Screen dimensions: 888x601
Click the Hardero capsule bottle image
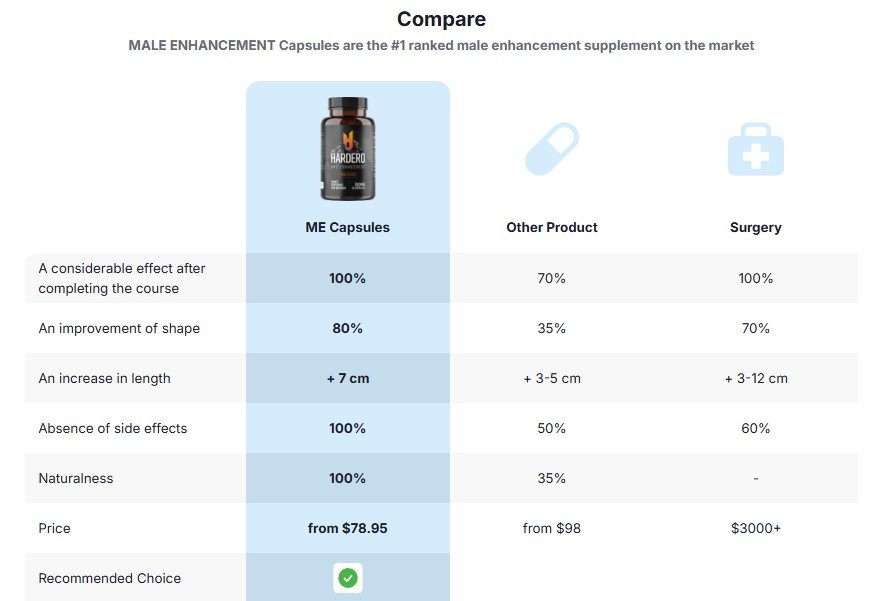click(348, 149)
